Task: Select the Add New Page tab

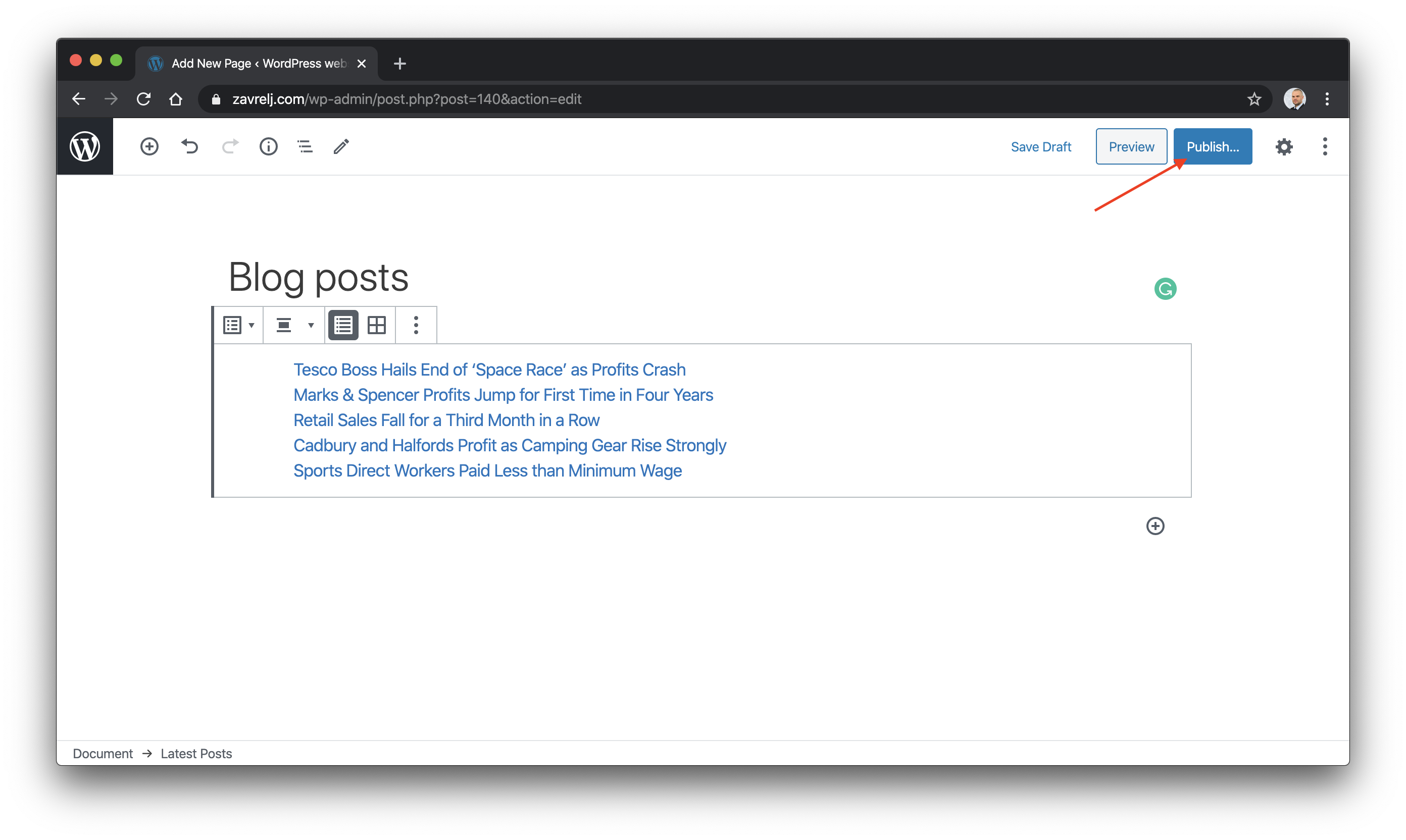Action: tap(258, 64)
